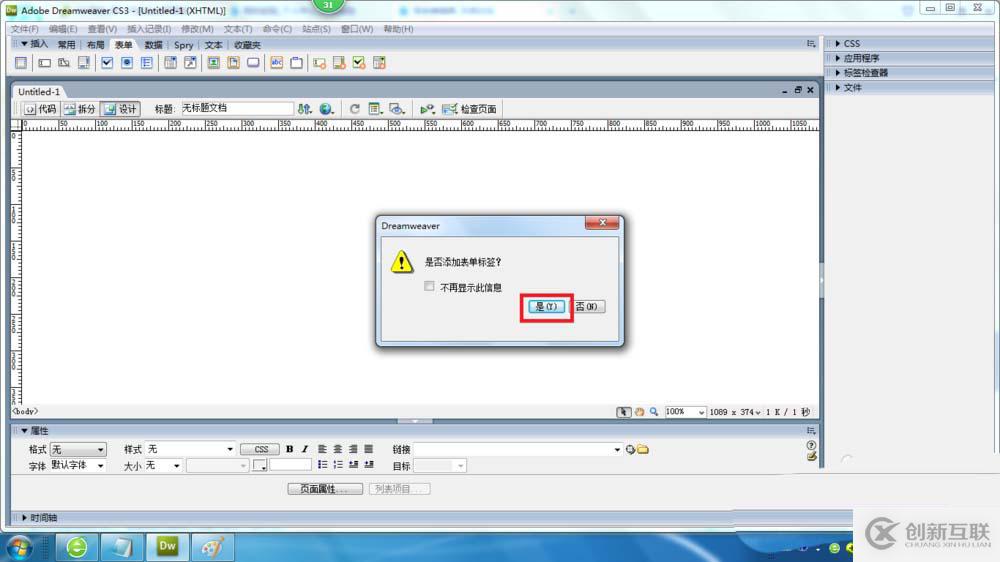Open View Options icon in document toolbar
Viewport: 1000px width, 562px height.
[375, 109]
